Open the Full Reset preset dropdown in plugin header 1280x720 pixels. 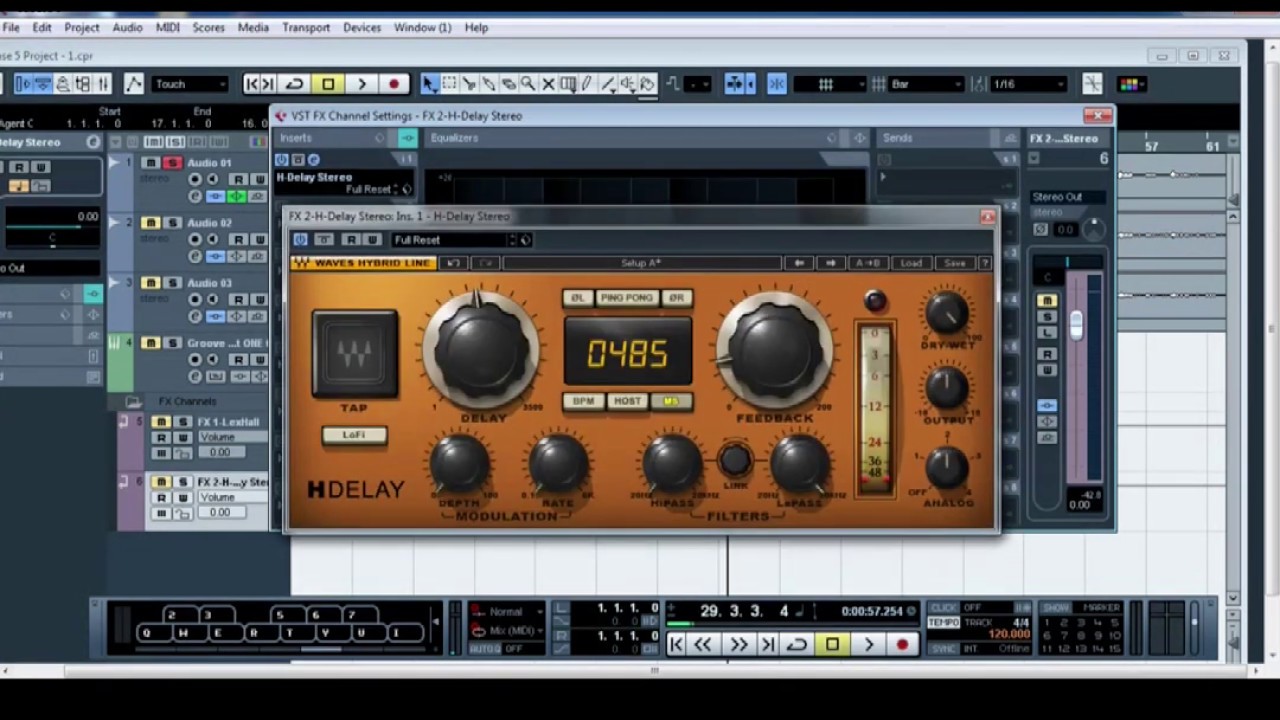pos(455,240)
